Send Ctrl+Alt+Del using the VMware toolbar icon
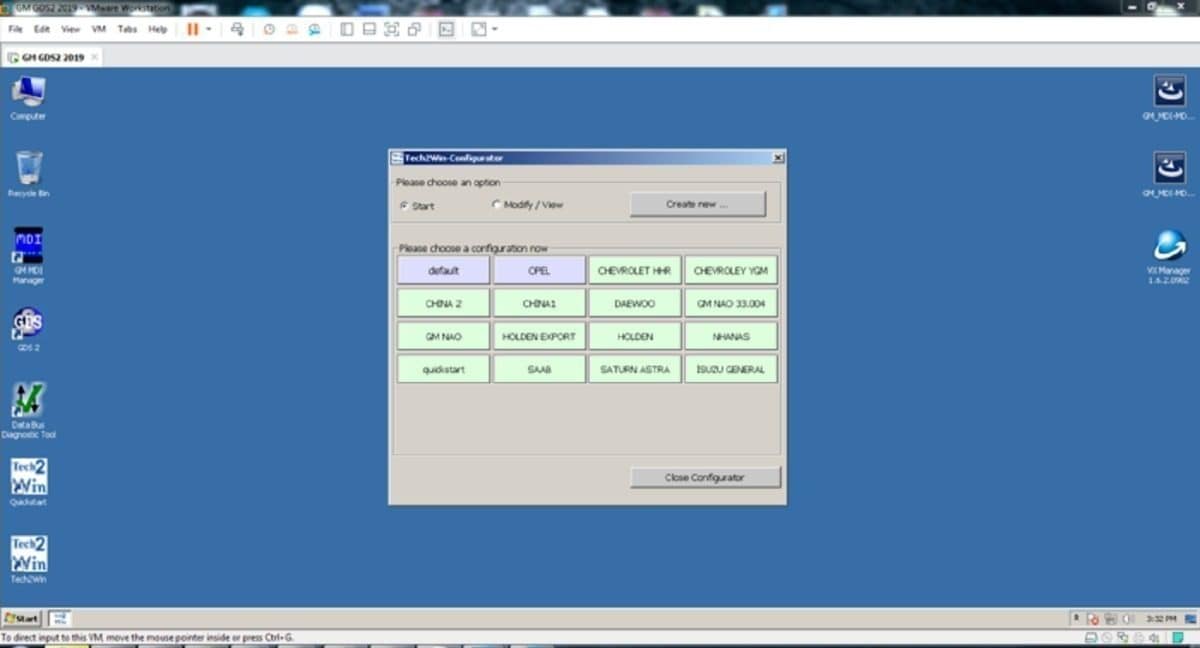Viewport: 1200px width, 648px height. [x=237, y=29]
